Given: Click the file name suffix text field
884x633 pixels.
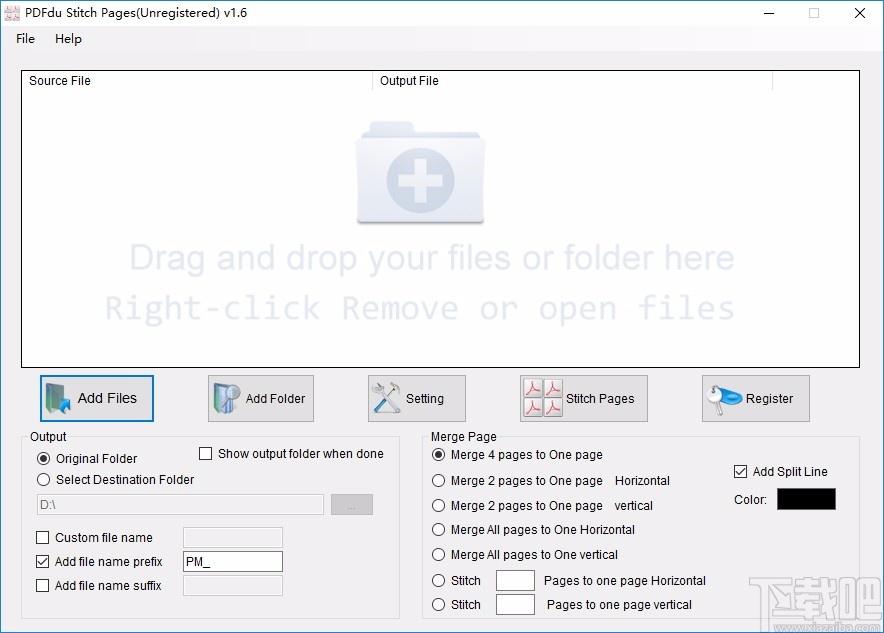Looking at the screenshot, I should [233, 586].
